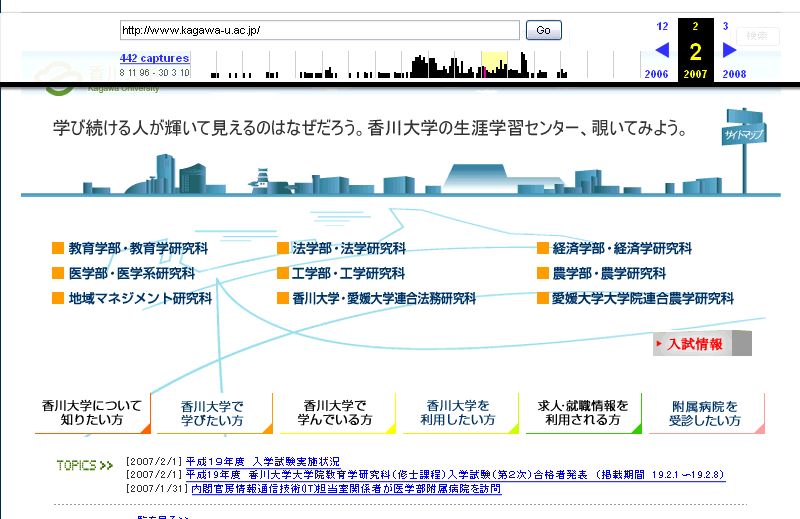The image size is (800, 519).
Task: Open 附属病院を受診したい方 tab
Action: 706,413
